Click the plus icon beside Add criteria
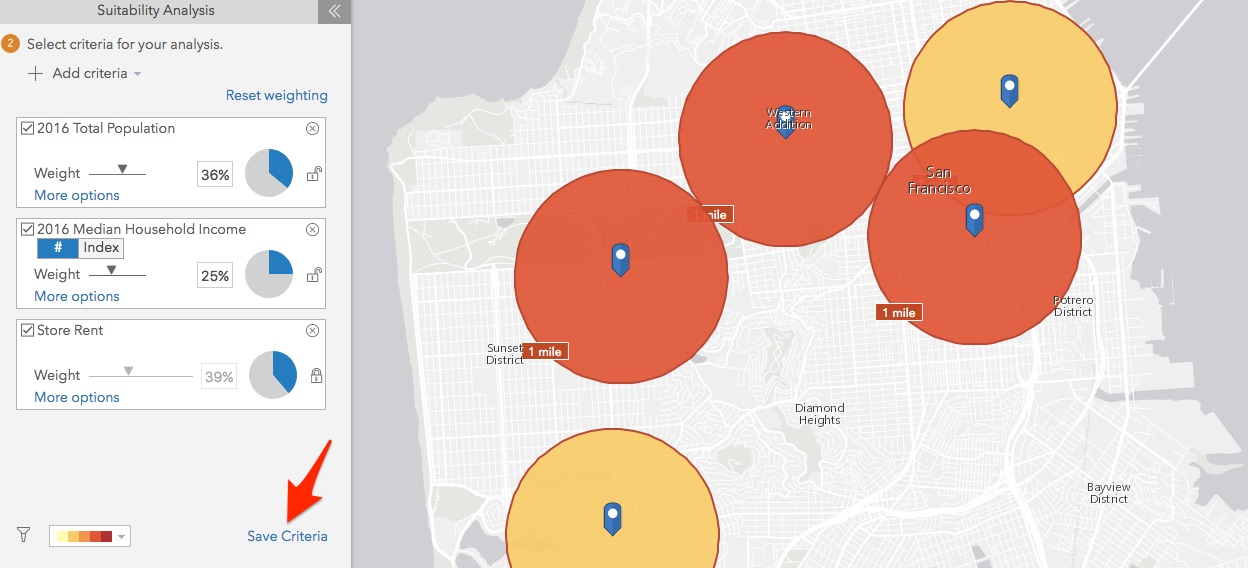The height and width of the screenshot is (568, 1248). click(36, 73)
